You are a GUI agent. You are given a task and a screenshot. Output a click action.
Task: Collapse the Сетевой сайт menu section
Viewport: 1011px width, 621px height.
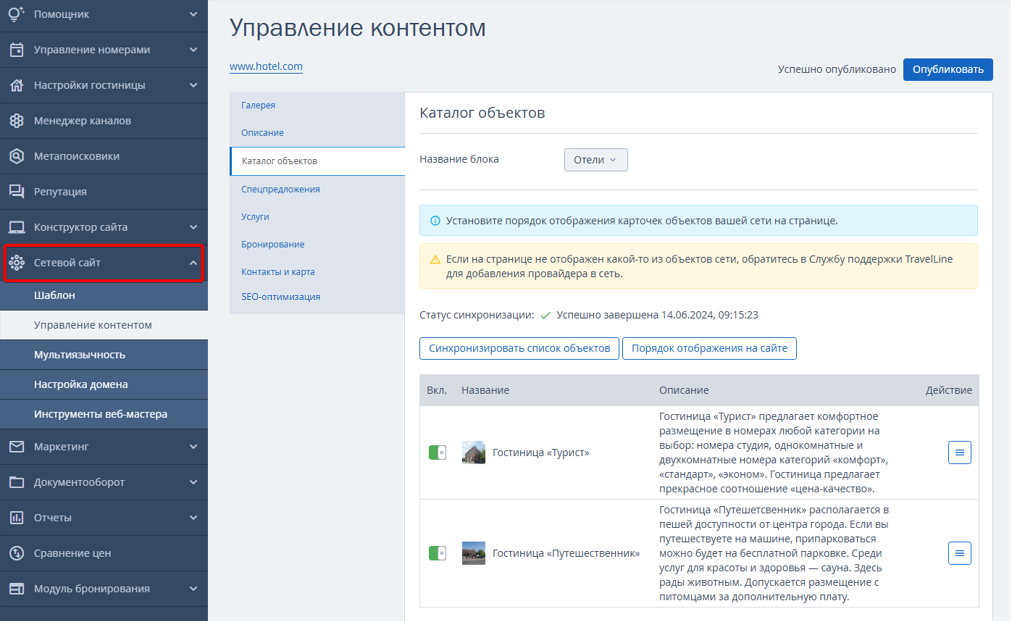193,262
